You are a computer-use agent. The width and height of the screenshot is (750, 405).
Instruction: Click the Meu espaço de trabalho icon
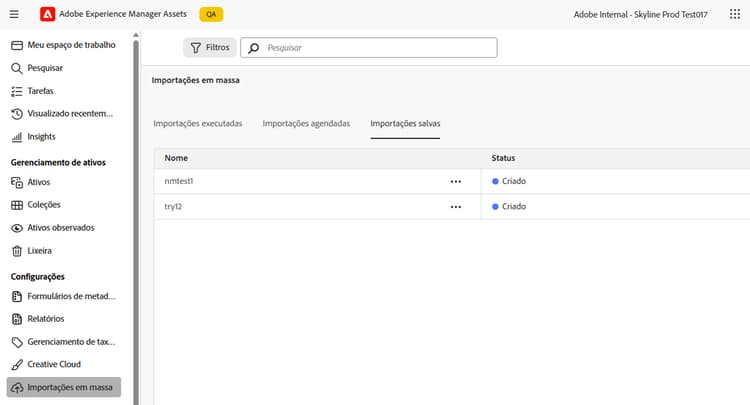coord(17,45)
